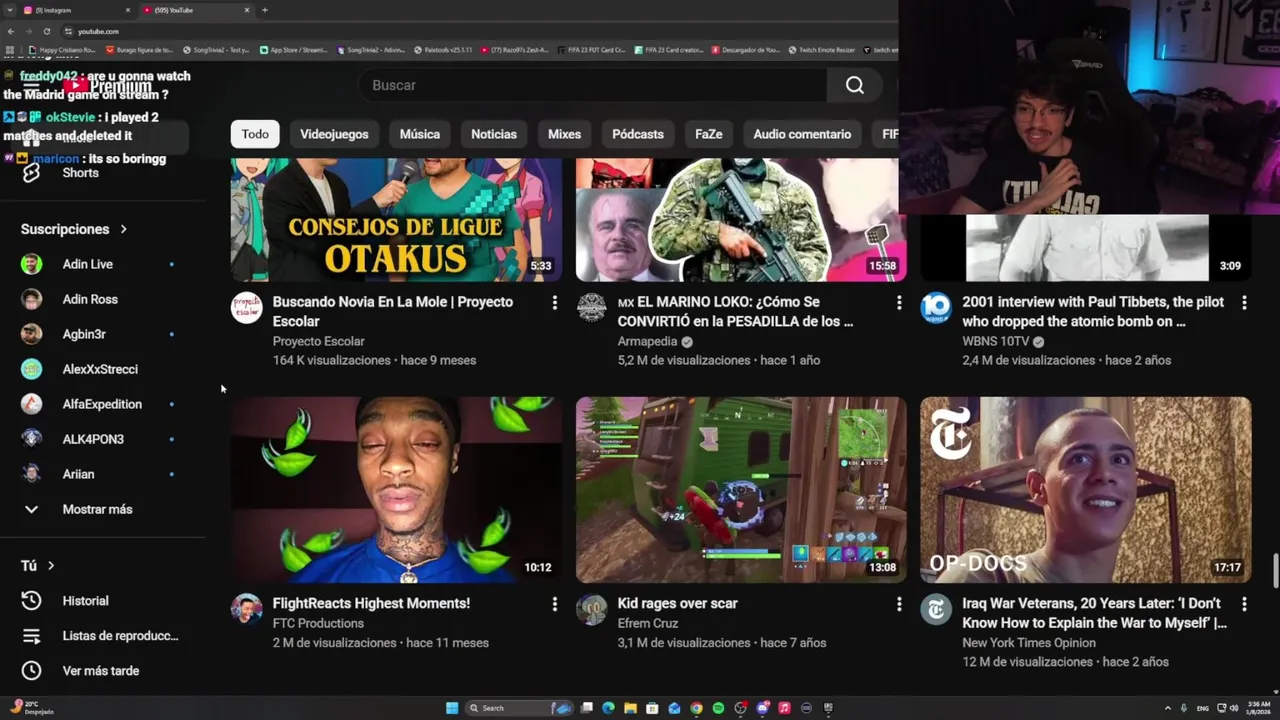The height and width of the screenshot is (720, 1280).
Task: Open the FlightReacts video thumbnail
Action: tap(396, 490)
